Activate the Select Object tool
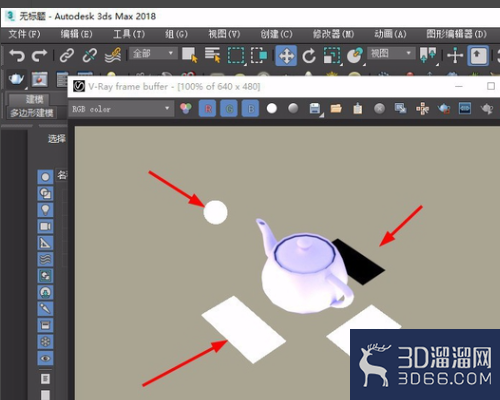Image resolution: width=500 pixels, height=400 pixels. tap(190, 55)
